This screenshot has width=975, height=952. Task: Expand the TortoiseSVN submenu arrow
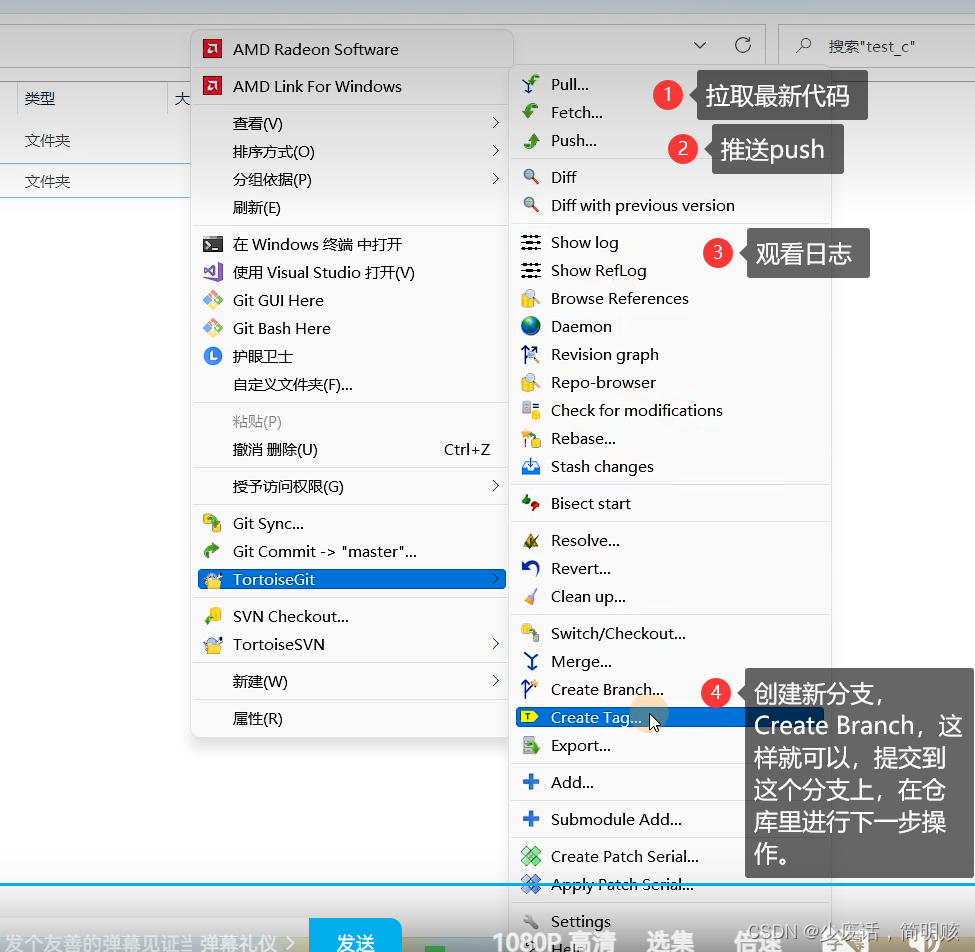point(496,644)
